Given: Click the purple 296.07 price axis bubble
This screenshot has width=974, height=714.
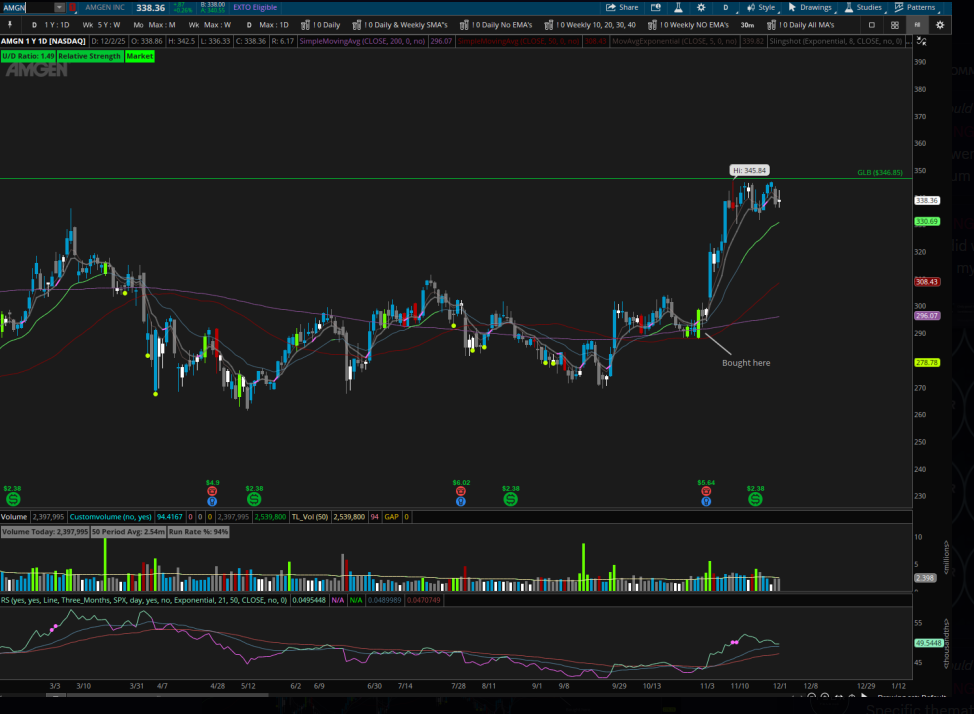Looking at the screenshot, I should click(x=927, y=316).
